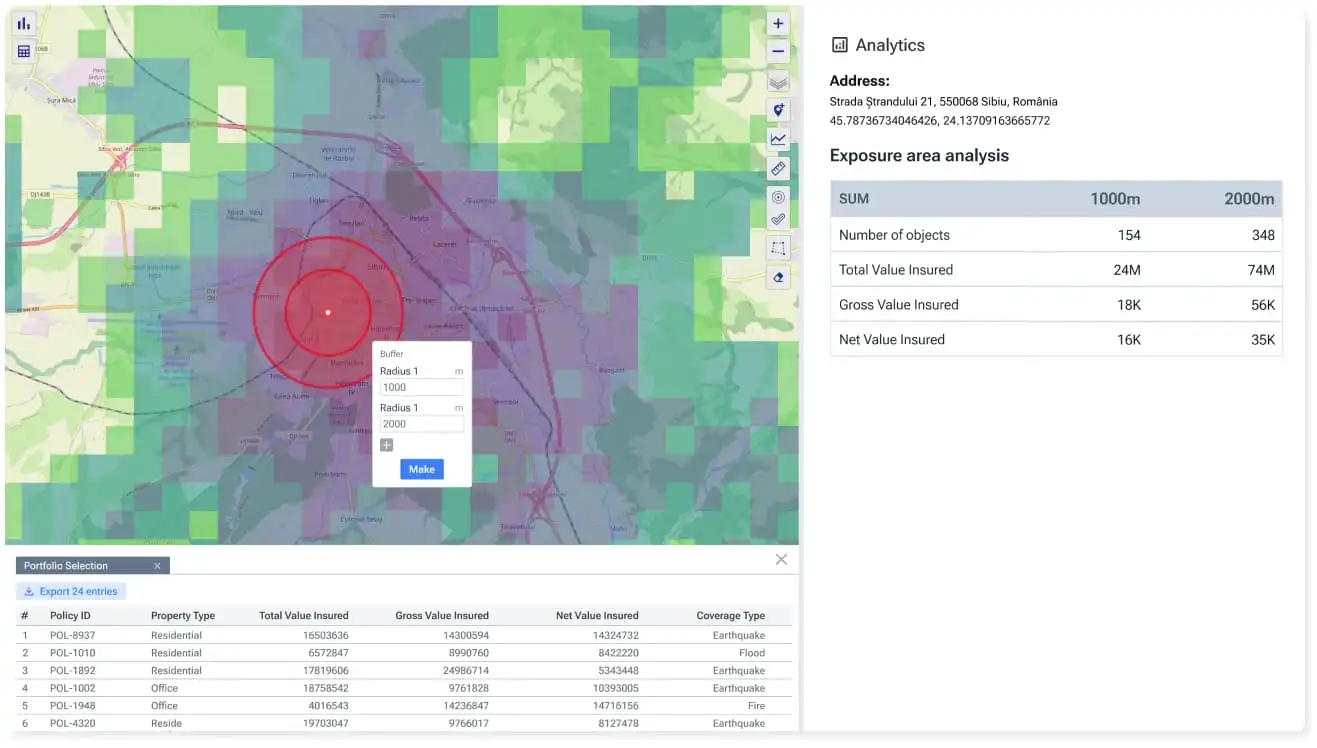This screenshot has height=748, width=1317.
Task: Close the Portfolio Selection tab
Action: pyautogui.click(x=157, y=566)
